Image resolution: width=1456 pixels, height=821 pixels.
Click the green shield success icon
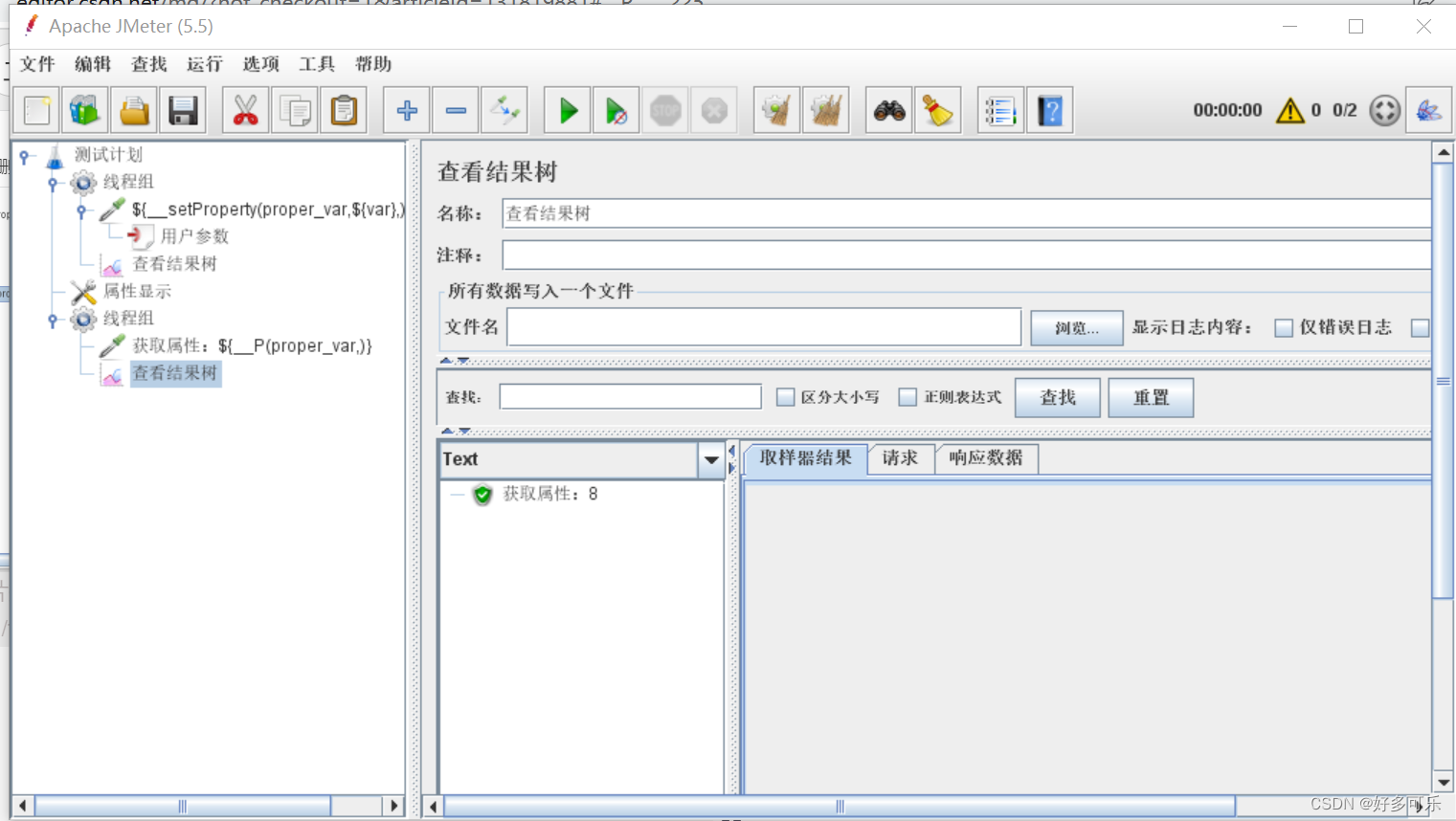coord(482,495)
